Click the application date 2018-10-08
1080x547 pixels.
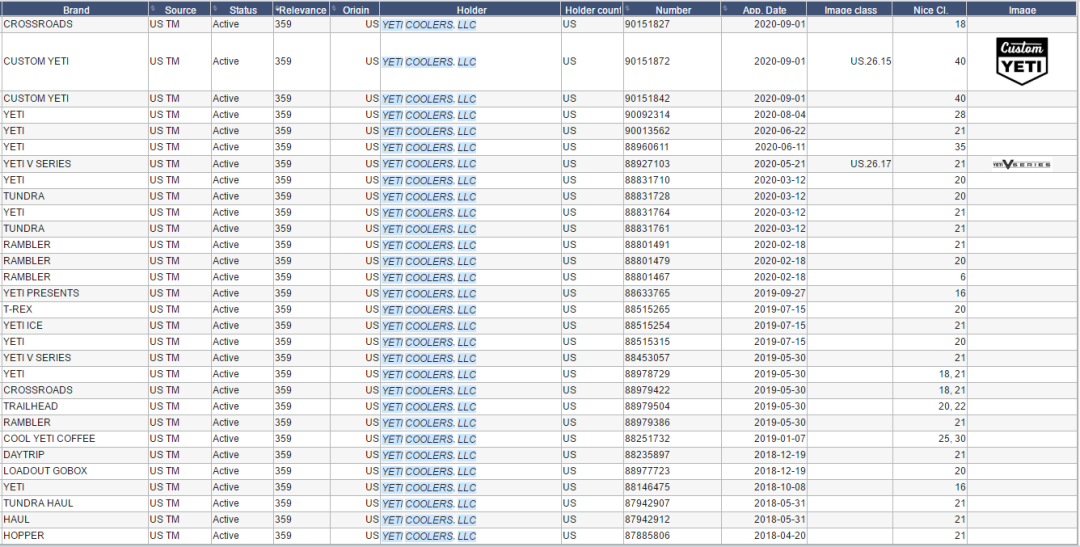[x=780, y=487]
